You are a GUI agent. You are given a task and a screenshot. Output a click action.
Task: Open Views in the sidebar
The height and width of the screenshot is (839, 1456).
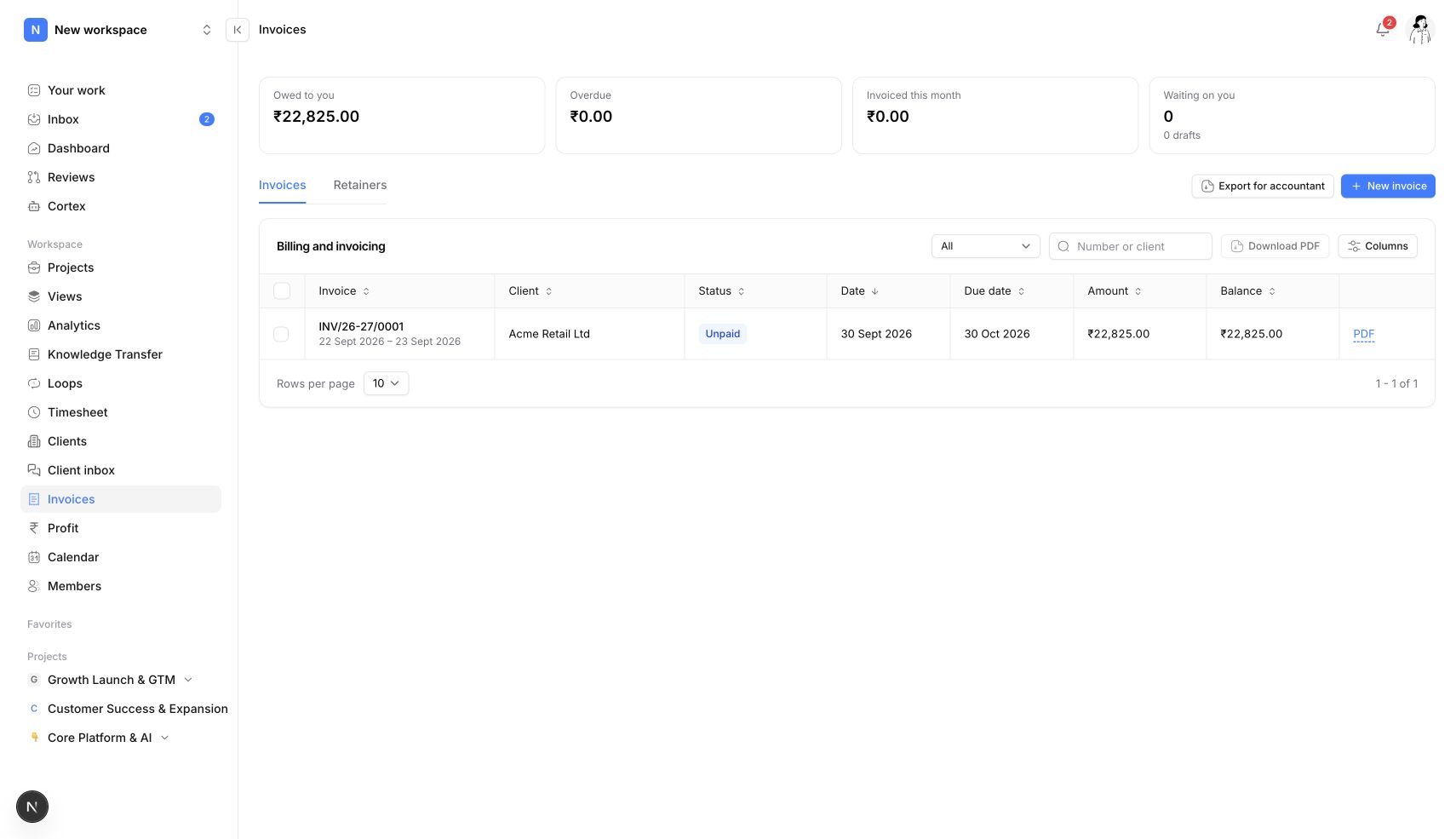(121, 296)
